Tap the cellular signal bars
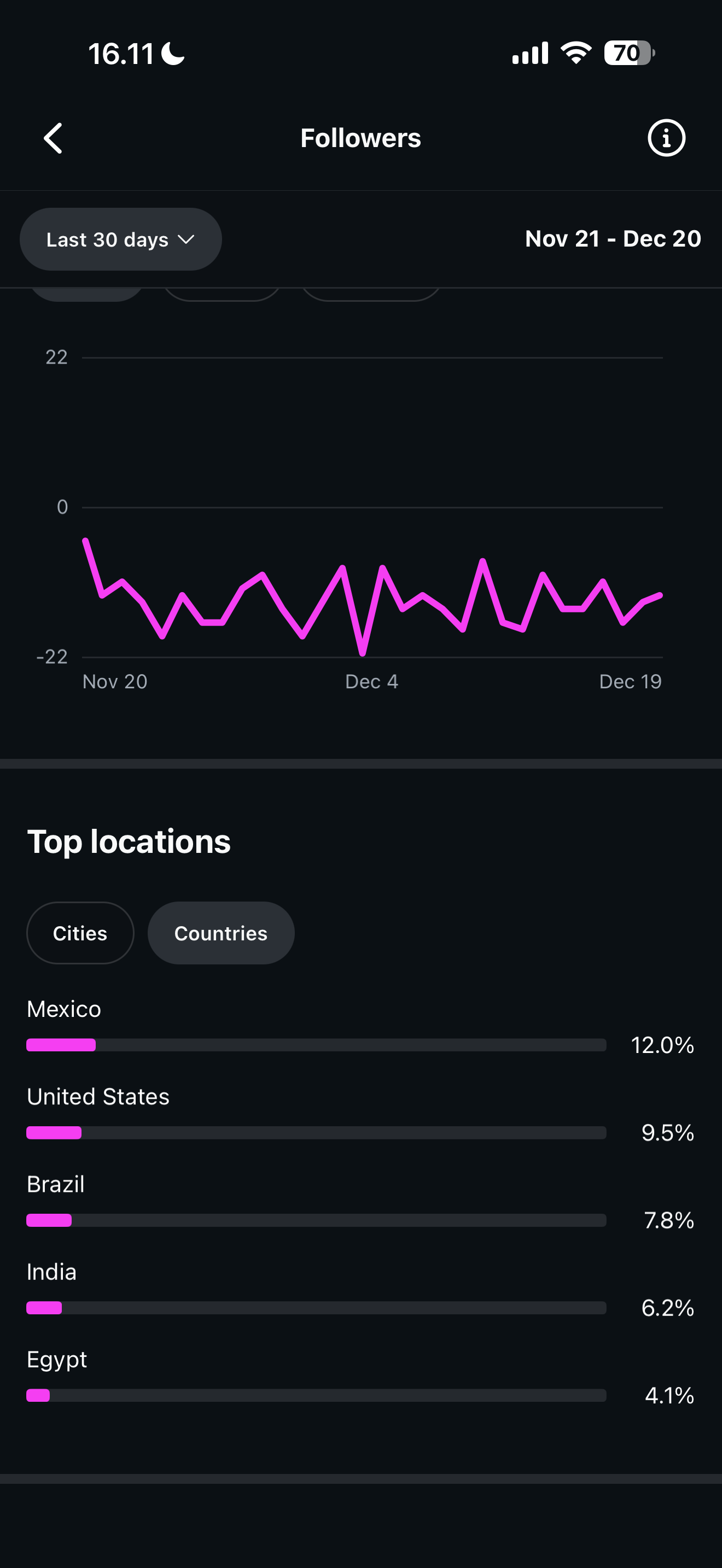The height and width of the screenshot is (1568, 722). pos(529,53)
